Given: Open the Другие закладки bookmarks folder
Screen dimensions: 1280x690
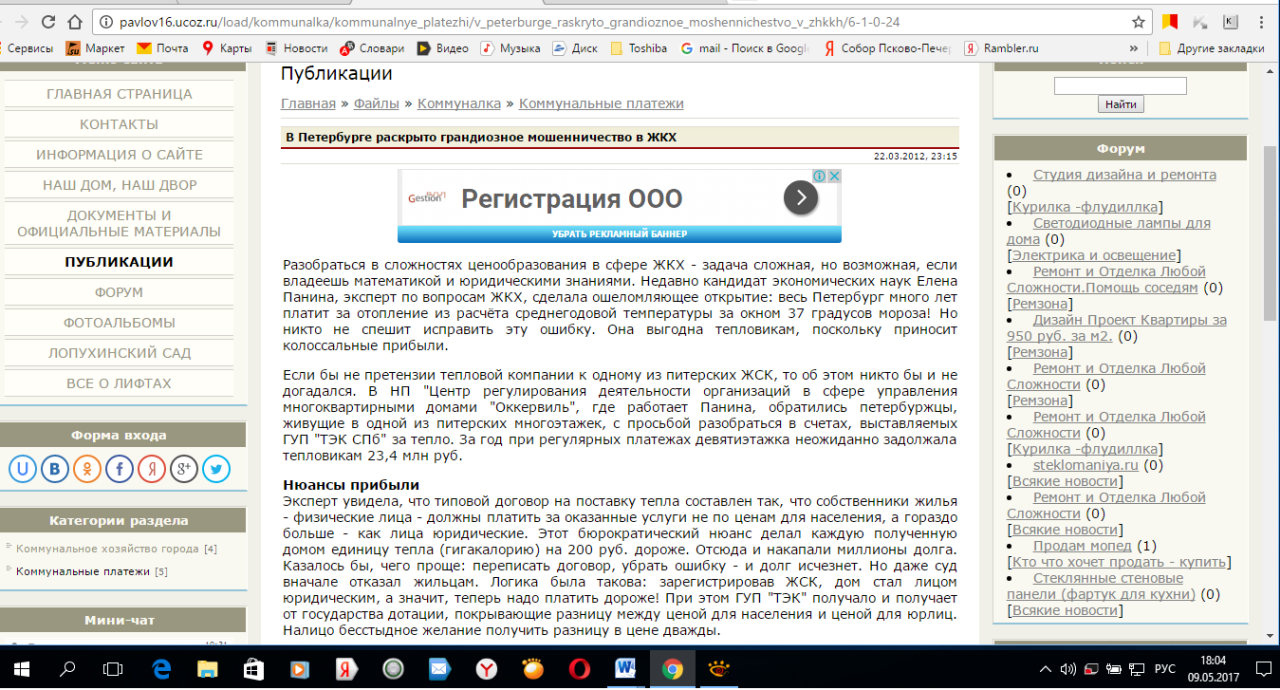Looking at the screenshot, I should pyautogui.click(x=1211, y=48).
